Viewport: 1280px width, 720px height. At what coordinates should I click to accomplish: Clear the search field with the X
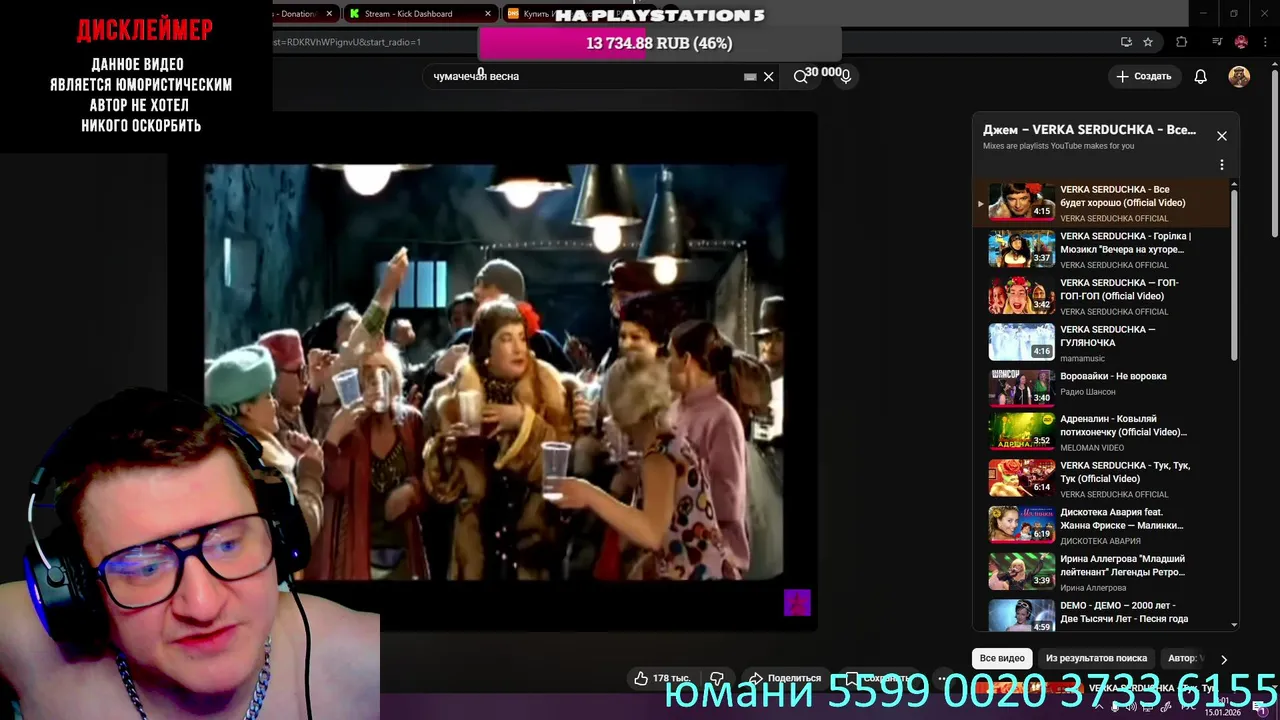pos(768,76)
